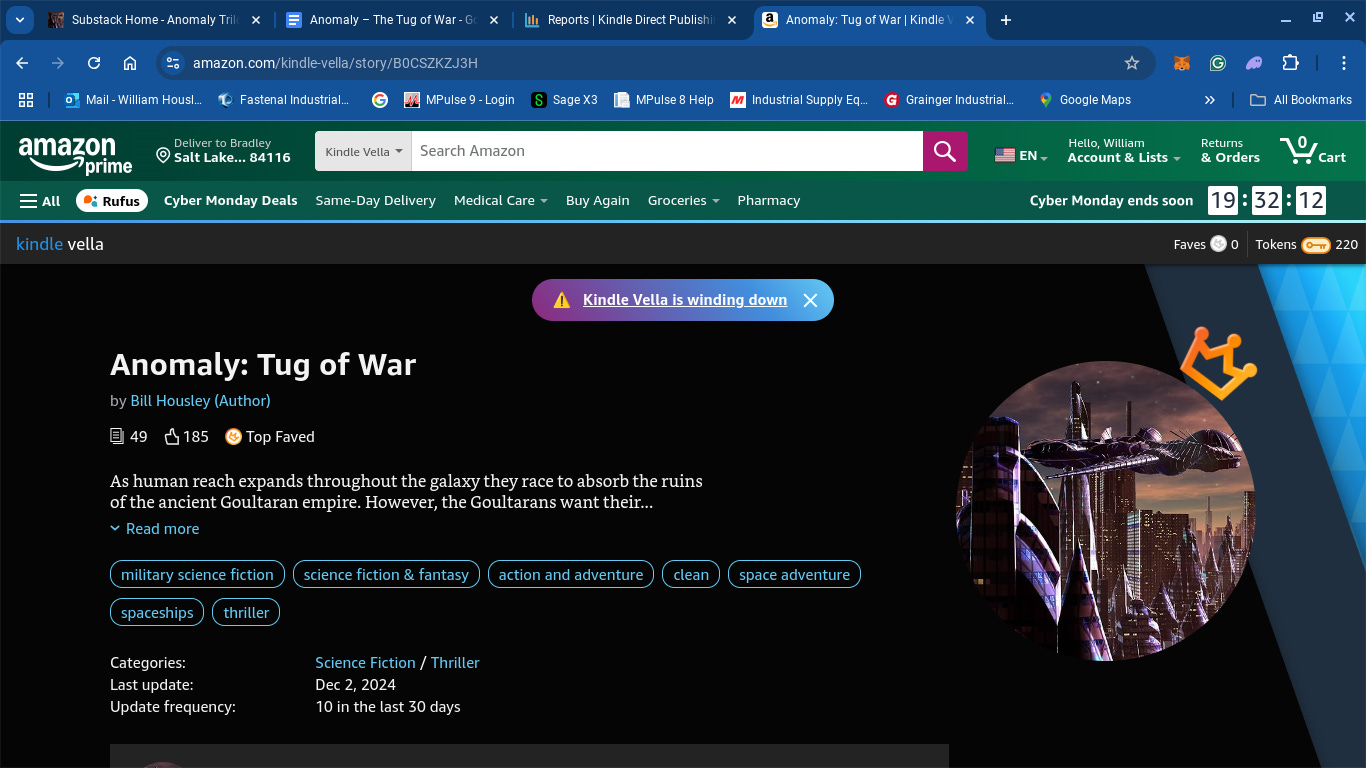Open Returns & Orders link

pyautogui.click(x=1230, y=151)
